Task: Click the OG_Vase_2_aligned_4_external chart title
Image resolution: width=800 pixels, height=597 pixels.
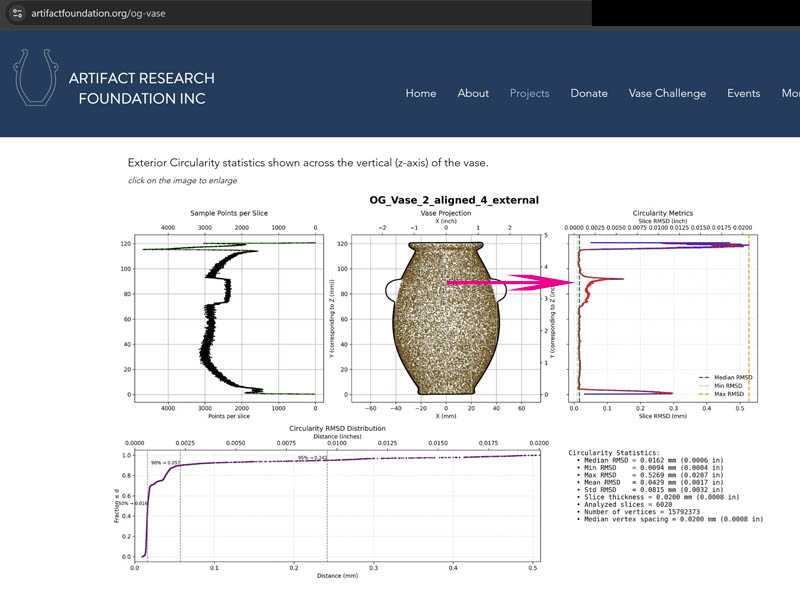Action: 454,200
